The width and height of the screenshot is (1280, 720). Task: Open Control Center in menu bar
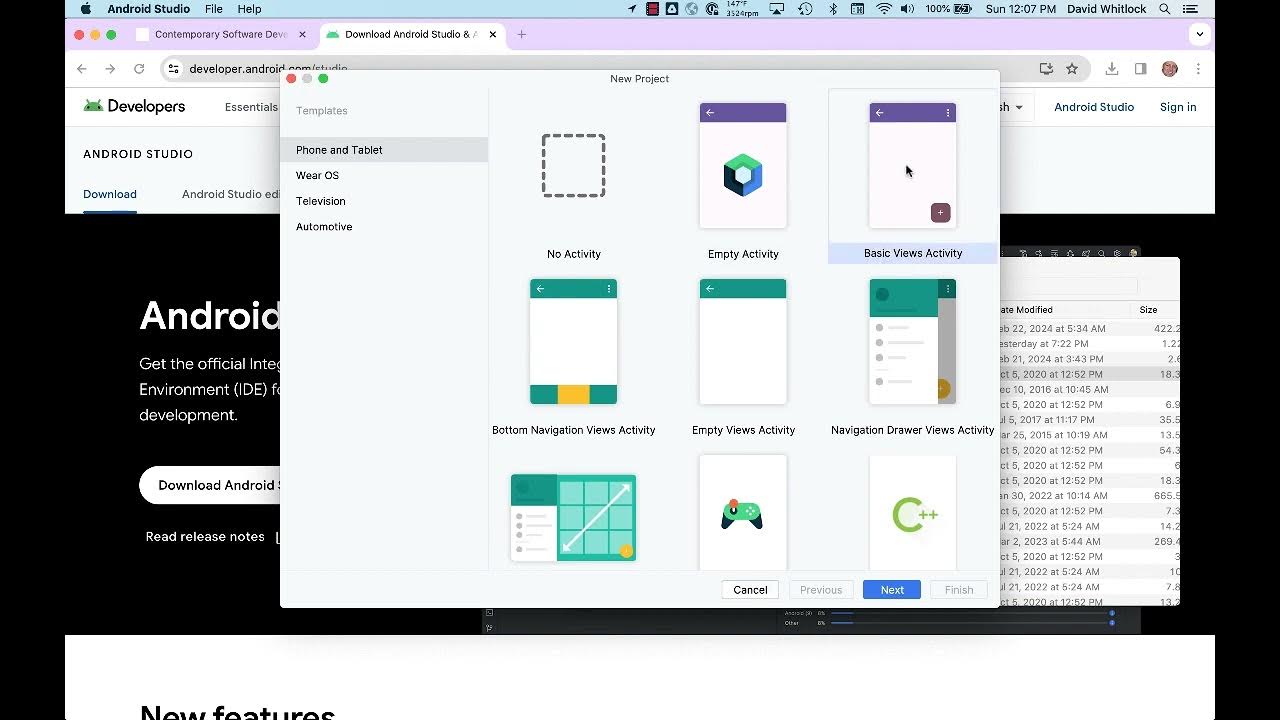1191,9
